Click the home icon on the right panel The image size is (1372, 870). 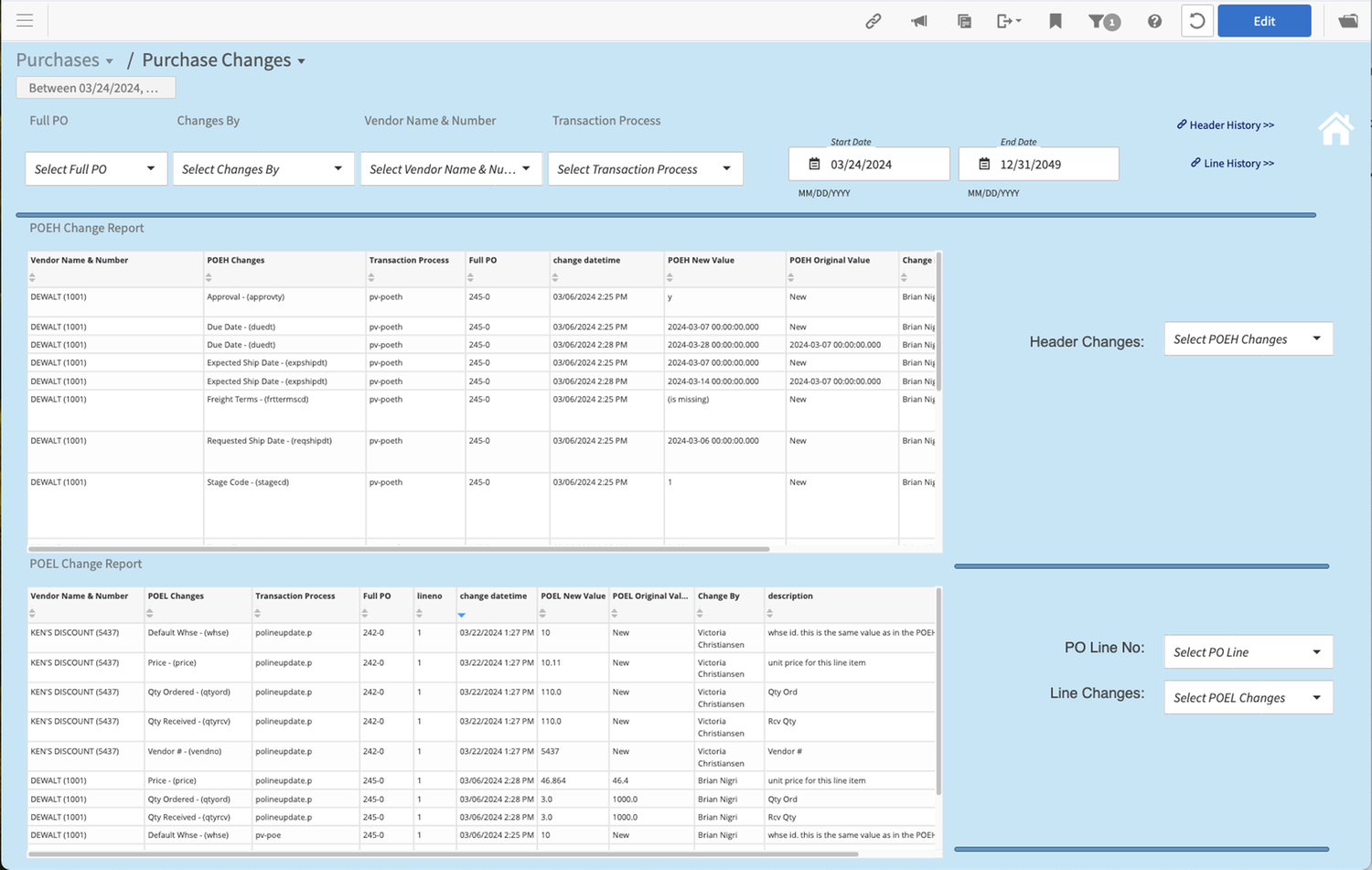pos(1335,128)
